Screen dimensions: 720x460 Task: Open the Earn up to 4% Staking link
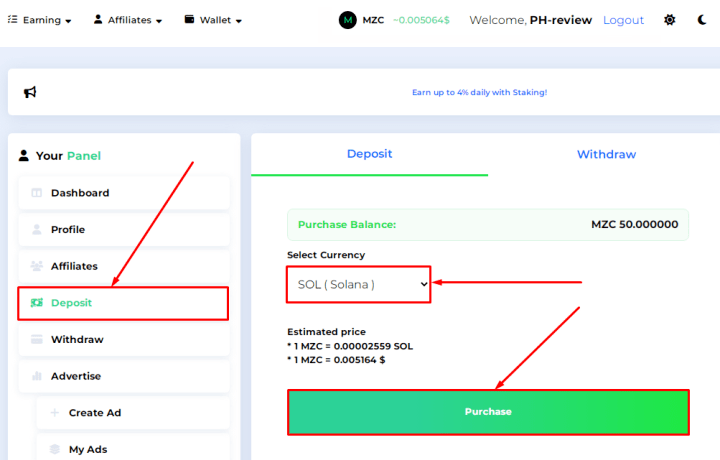479,92
